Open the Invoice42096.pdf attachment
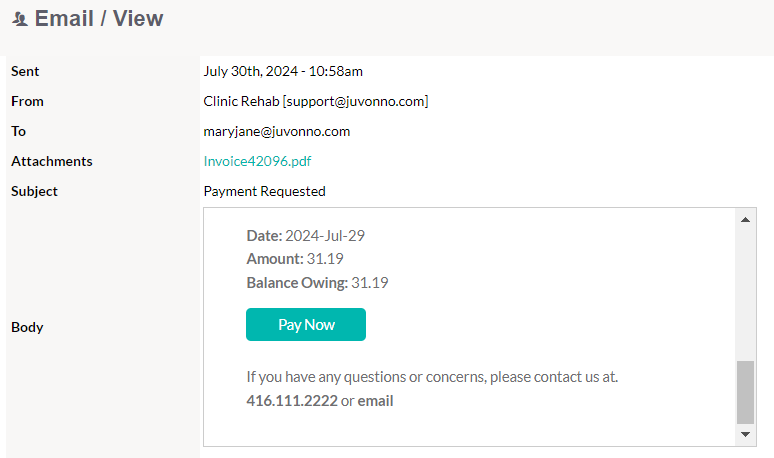The image size is (774, 458). [x=257, y=161]
